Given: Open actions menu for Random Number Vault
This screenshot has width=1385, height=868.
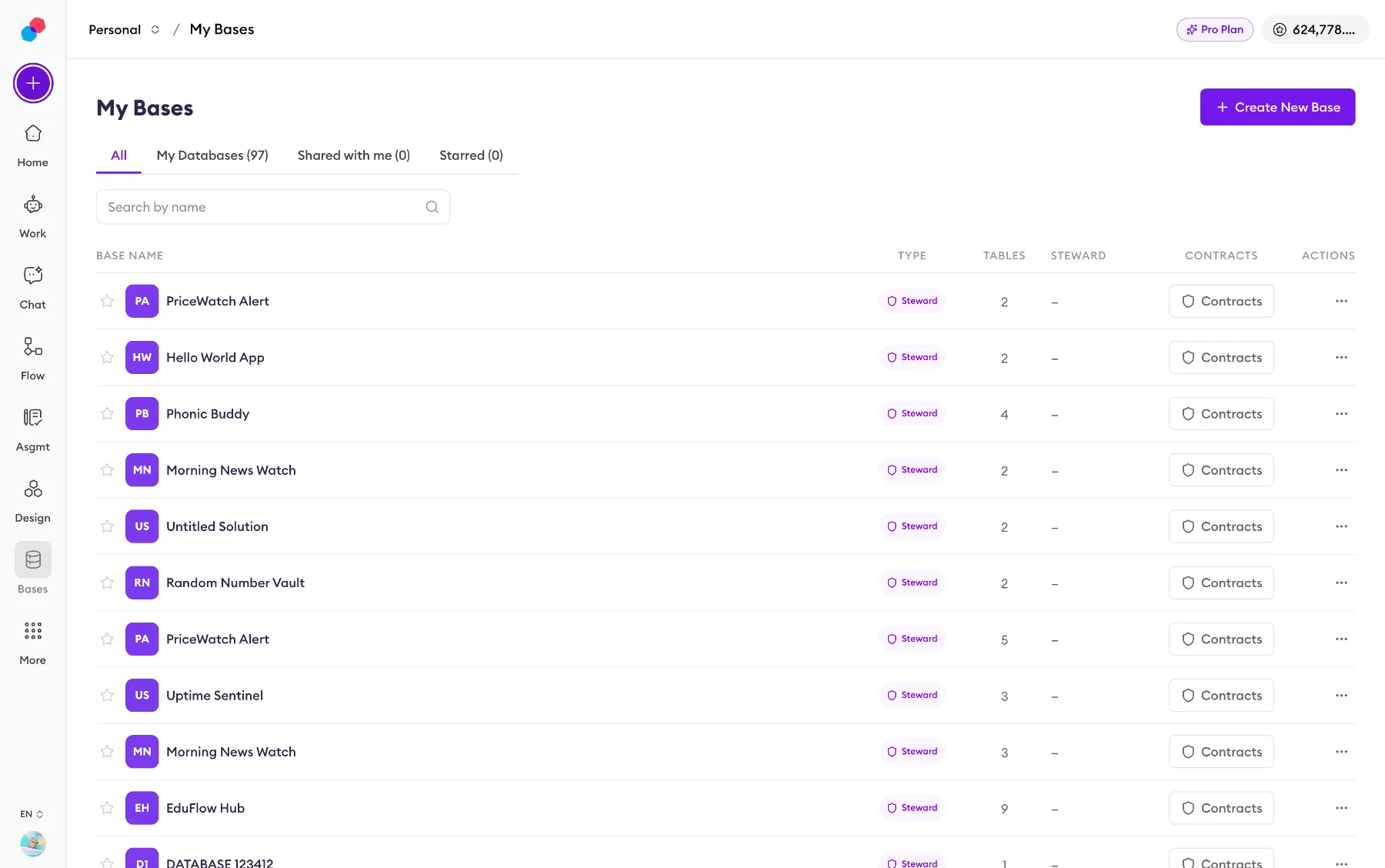Looking at the screenshot, I should (x=1341, y=583).
